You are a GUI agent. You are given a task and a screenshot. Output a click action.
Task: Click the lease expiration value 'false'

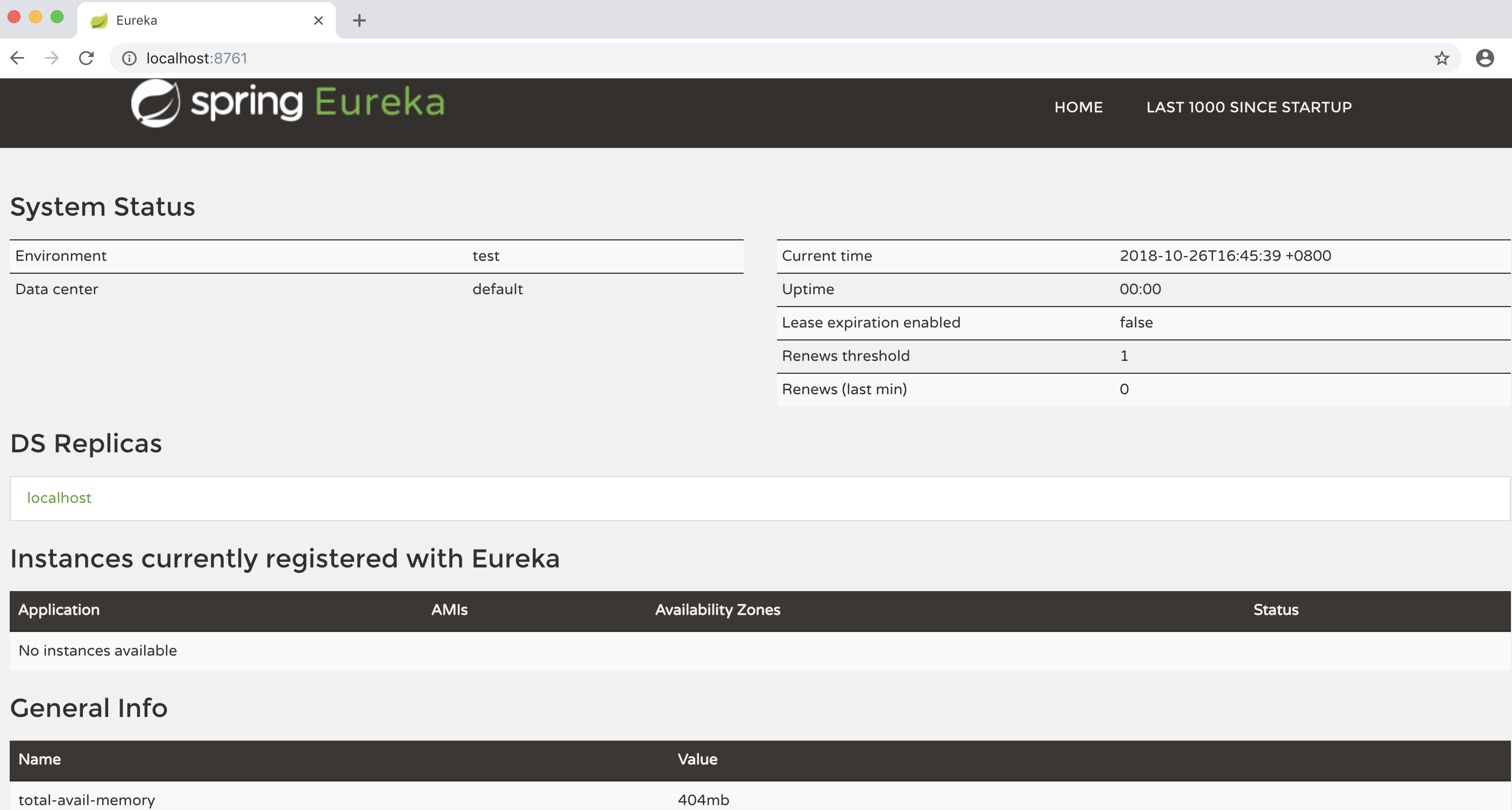tap(1136, 323)
